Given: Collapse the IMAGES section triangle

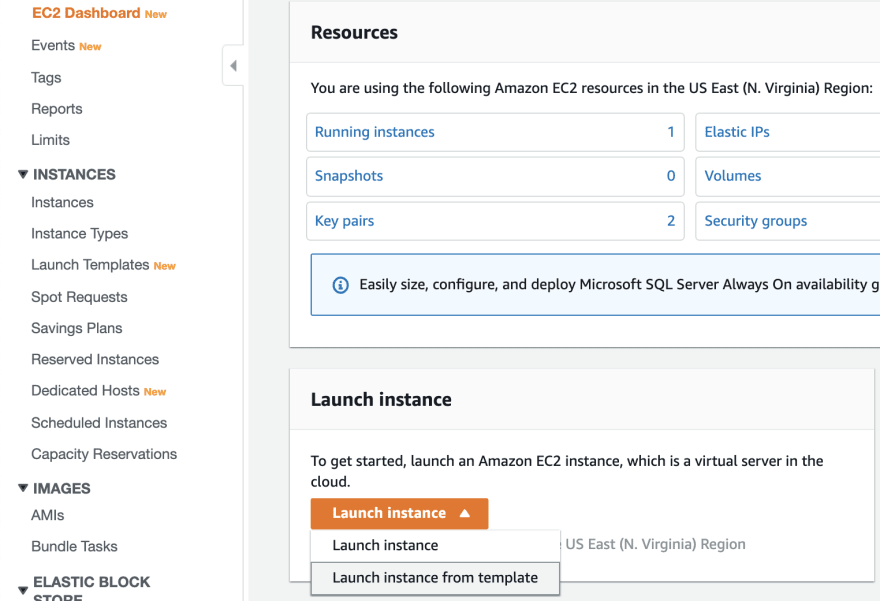Looking at the screenshot, I should pos(23,488).
